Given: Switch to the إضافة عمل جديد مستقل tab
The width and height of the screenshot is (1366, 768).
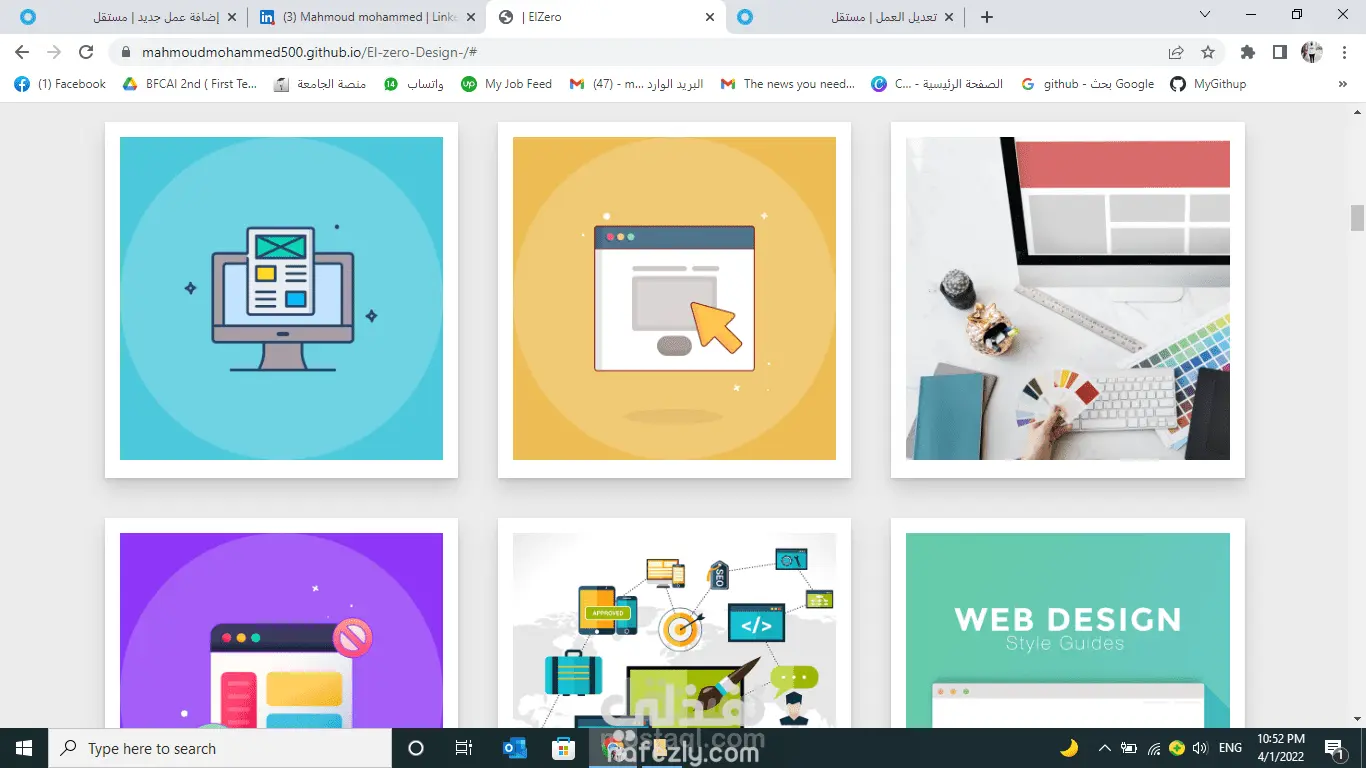Looking at the screenshot, I should (129, 17).
